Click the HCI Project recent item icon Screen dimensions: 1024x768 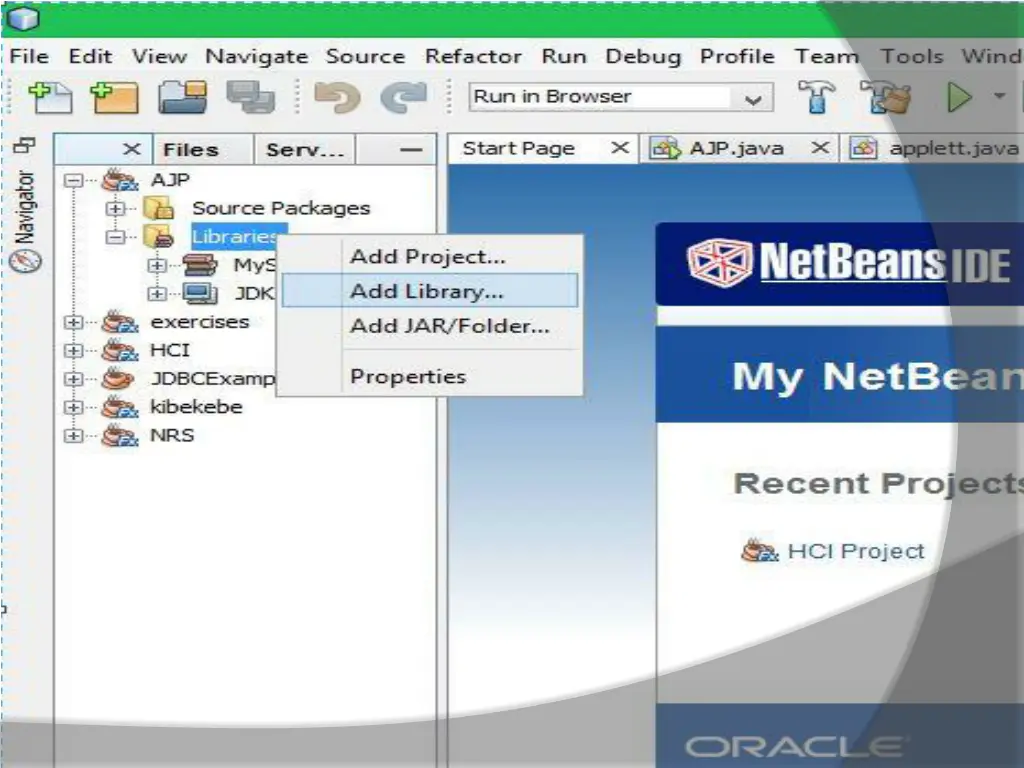760,551
